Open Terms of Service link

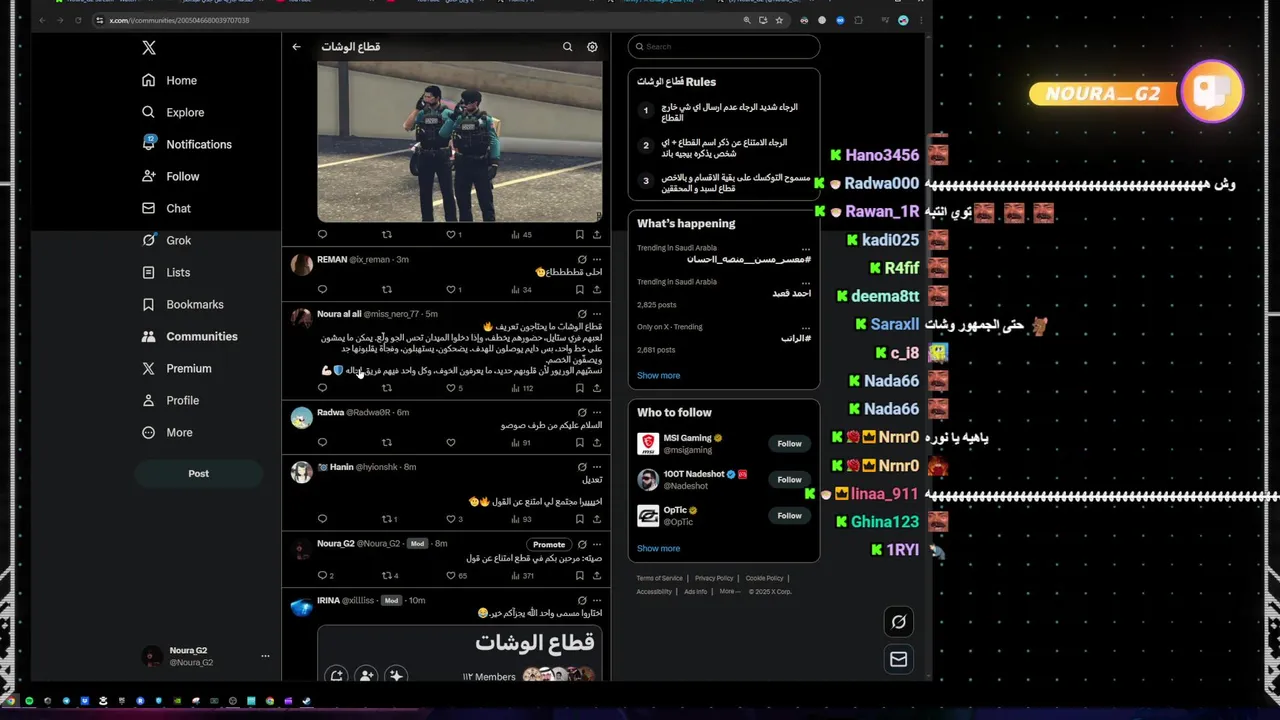click(x=660, y=578)
